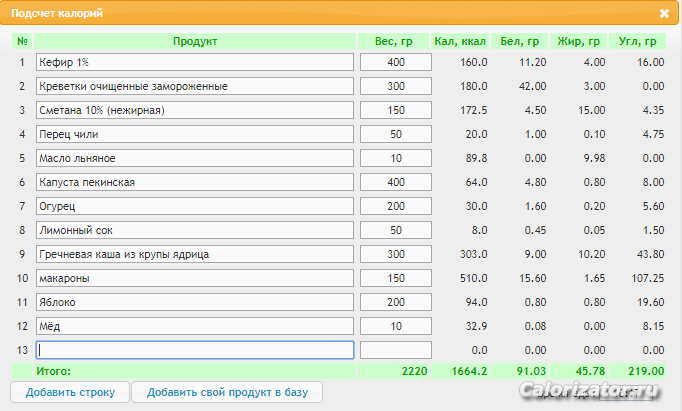Image resolution: width=682 pixels, height=411 pixels.
Task: Click the weight field for Сметана 10%
Action: pyautogui.click(x=396, y=110)
